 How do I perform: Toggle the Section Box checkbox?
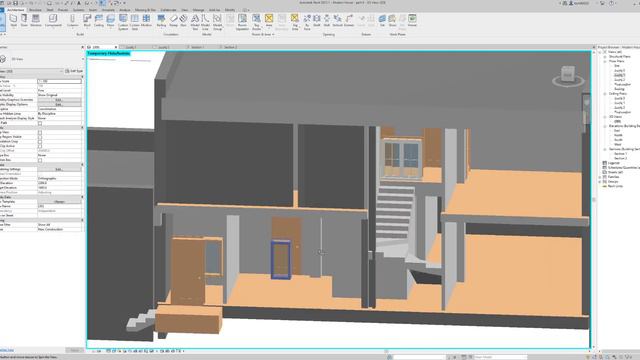click(40, 160)
